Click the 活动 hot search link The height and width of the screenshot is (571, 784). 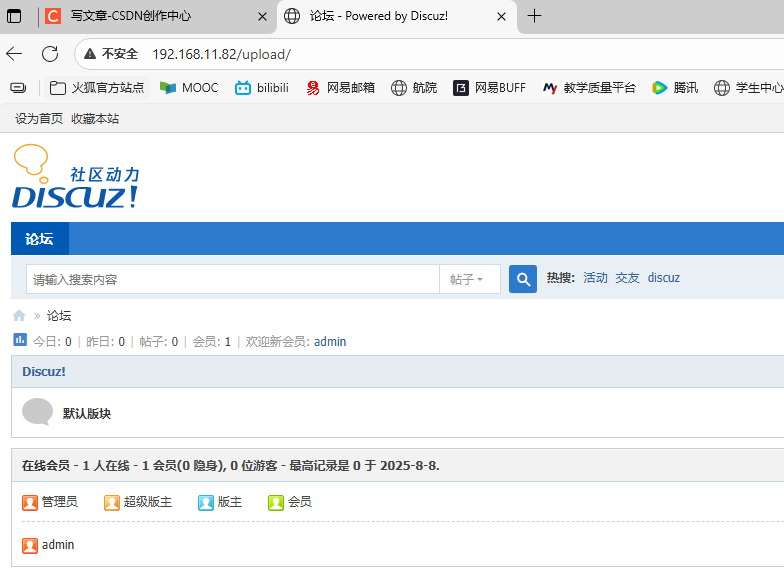click(x=595, y=278)
